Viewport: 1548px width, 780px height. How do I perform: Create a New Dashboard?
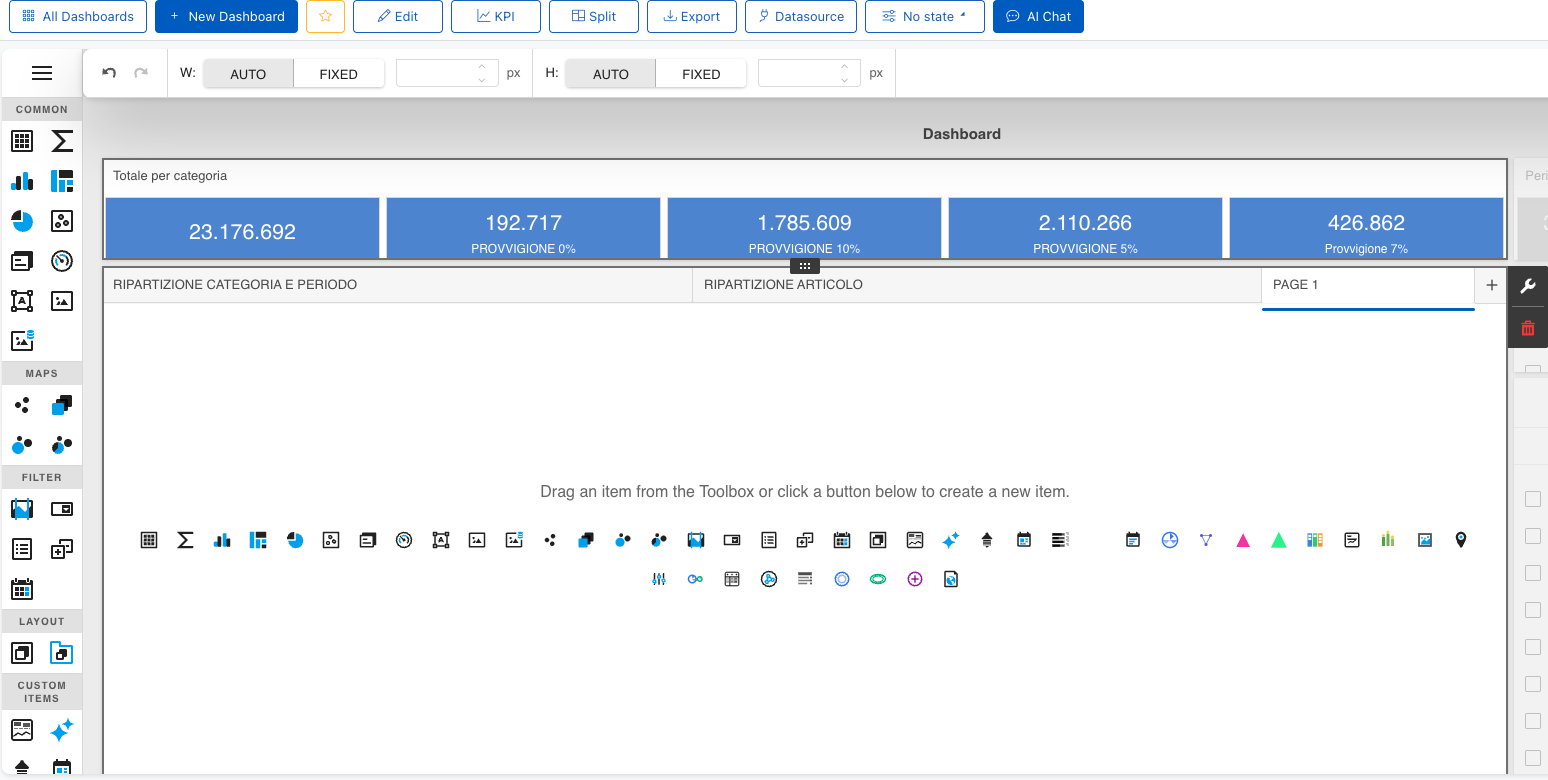click(x=226, y=16)
